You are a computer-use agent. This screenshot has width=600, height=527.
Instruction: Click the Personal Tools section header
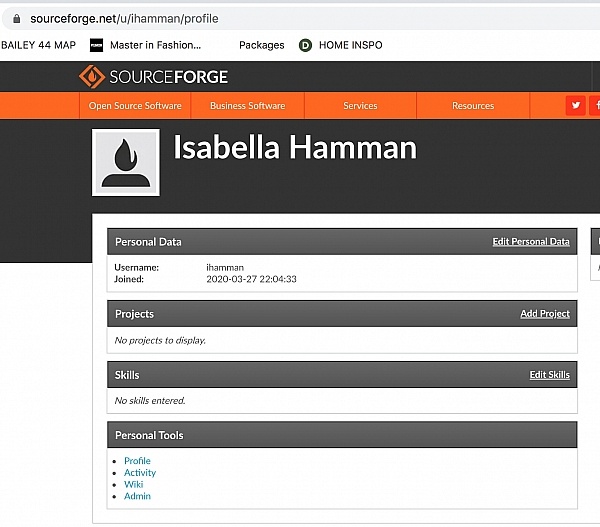click(x=342, y=435)
